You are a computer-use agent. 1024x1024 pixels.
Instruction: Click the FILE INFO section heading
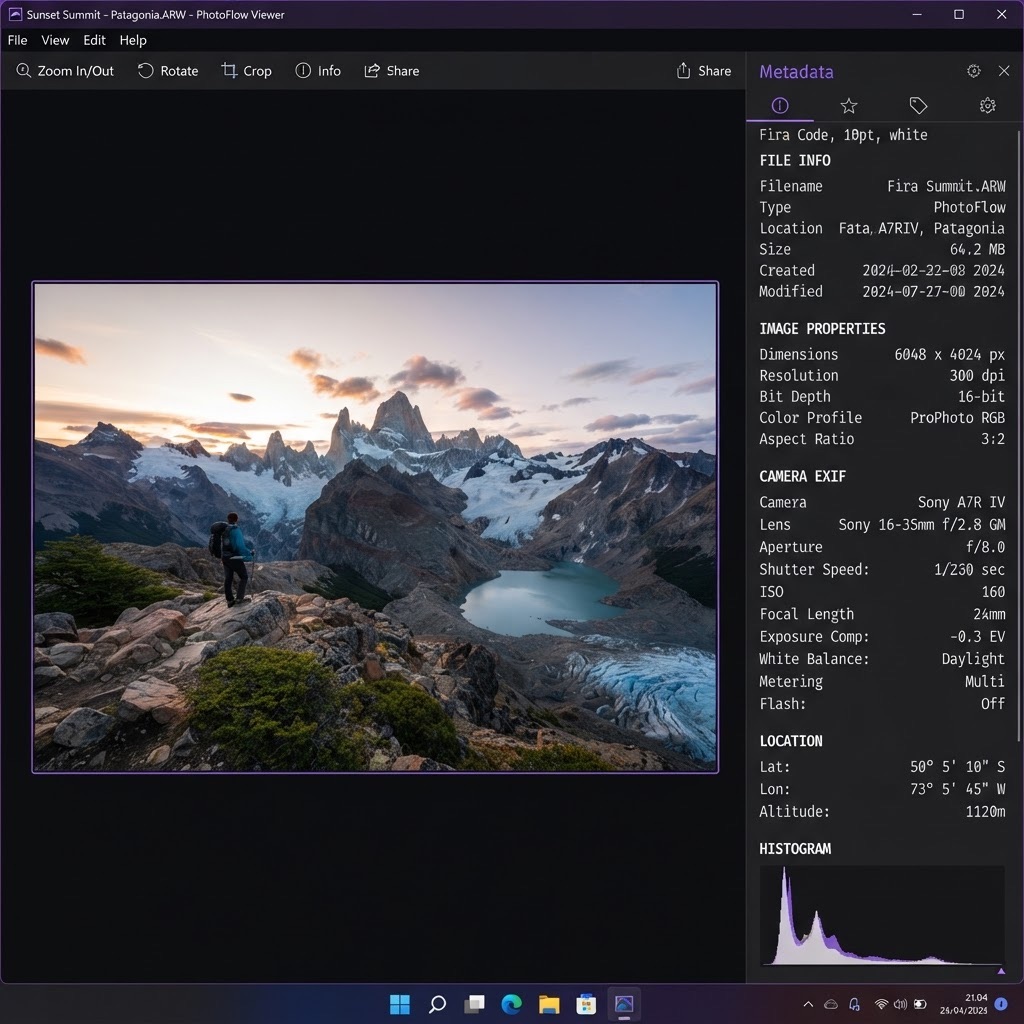coord(795,161)
